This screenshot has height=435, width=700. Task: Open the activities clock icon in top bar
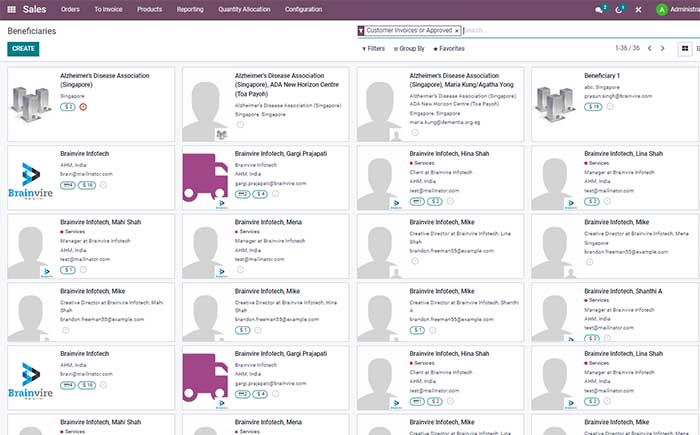pos(619,9)
